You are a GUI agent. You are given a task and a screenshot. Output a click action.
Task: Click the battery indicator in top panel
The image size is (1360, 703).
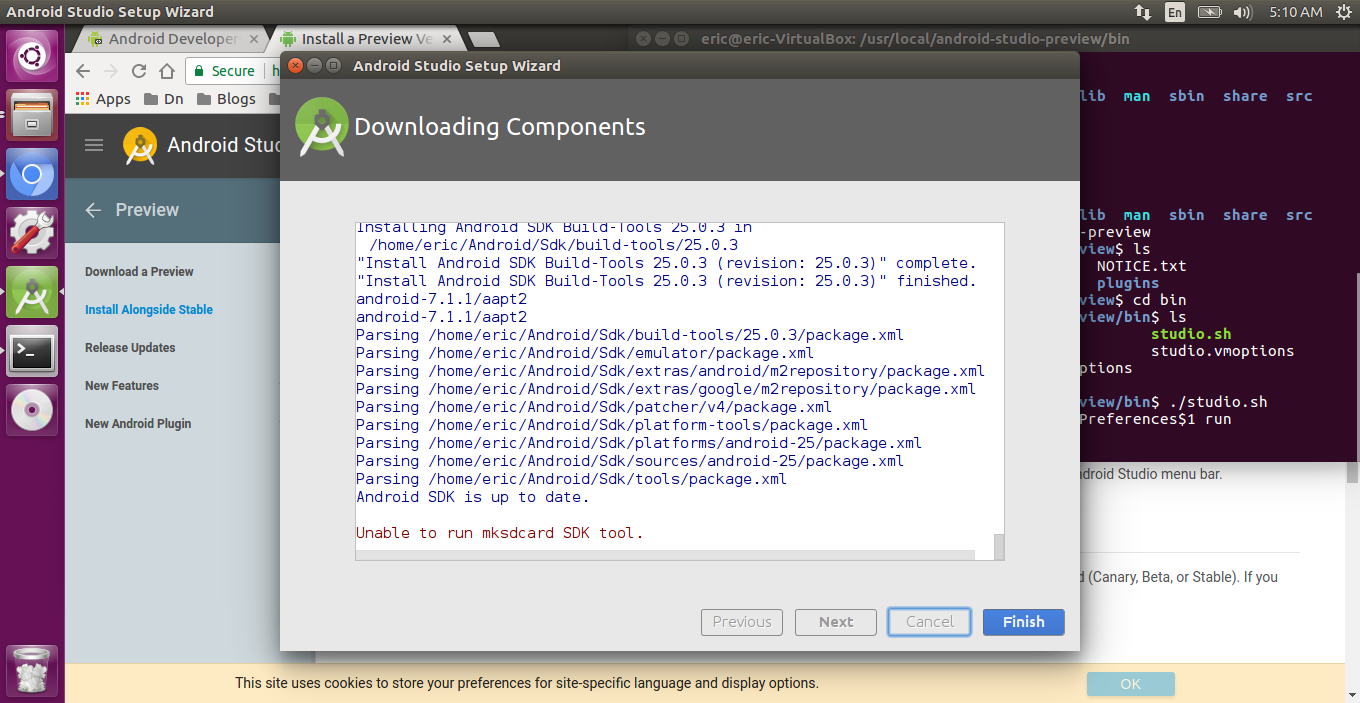(x=1209, y=12)
